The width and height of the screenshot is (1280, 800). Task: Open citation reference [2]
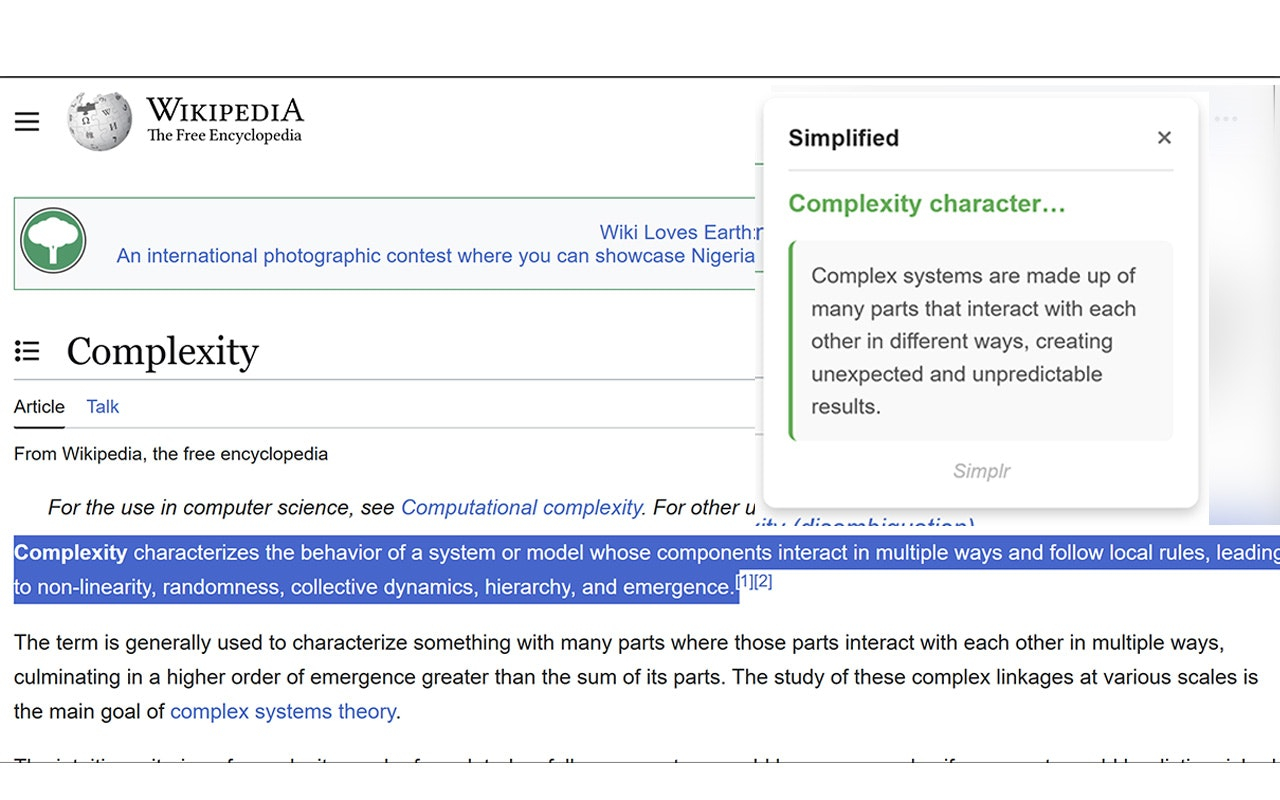763,581
